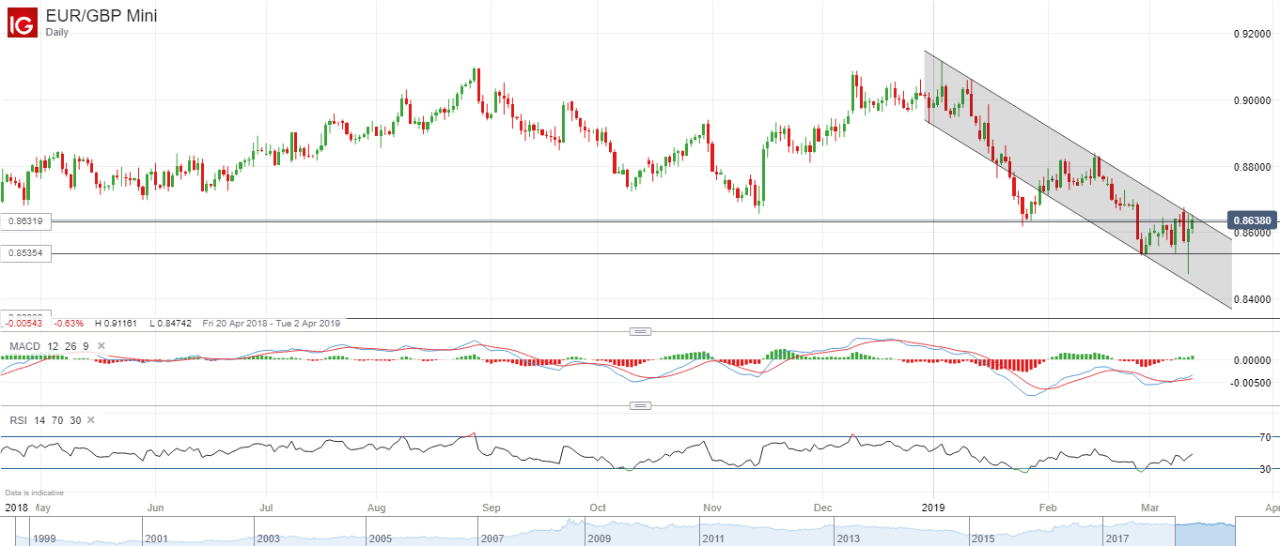Jump to 2017 in the overview timeline
1280x546 pixels.
point(1116,538)
